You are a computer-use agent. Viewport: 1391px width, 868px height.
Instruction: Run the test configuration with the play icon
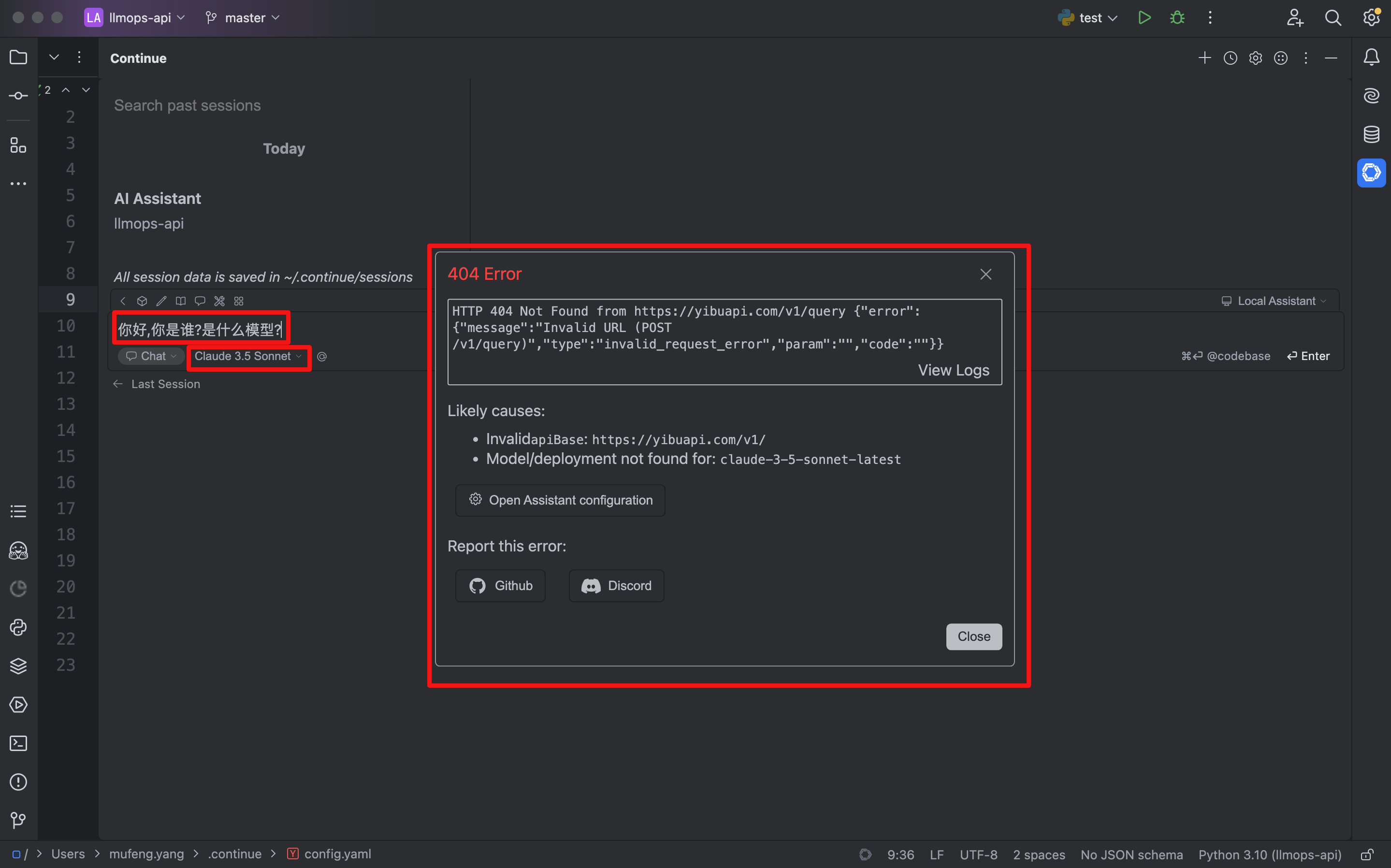pos(1144,17)
